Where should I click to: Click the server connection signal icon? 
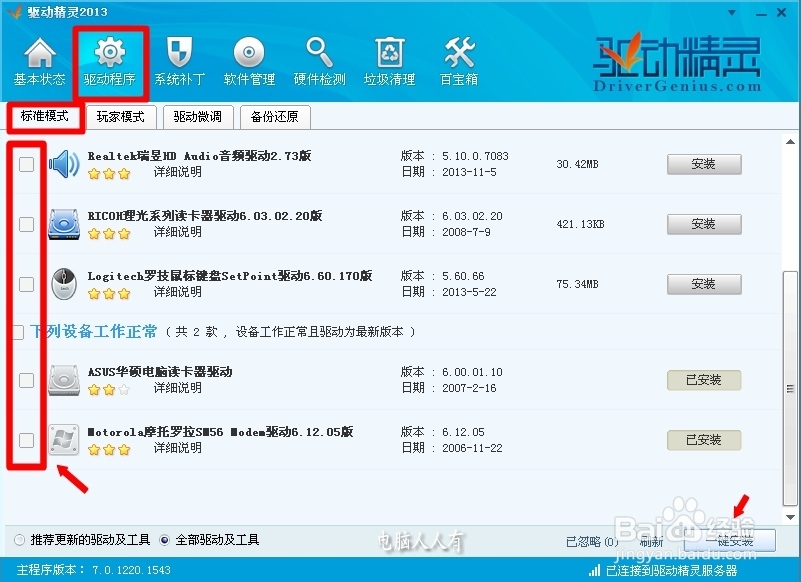pos(595,570)
